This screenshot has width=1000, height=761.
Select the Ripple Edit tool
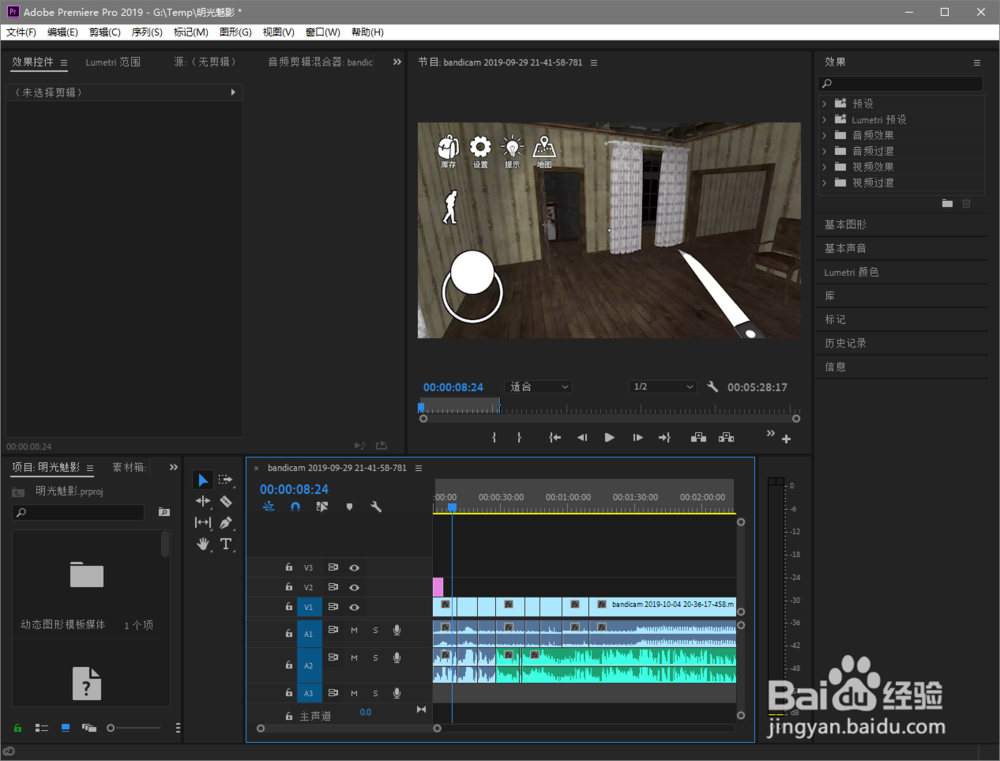tap(203, 501)
